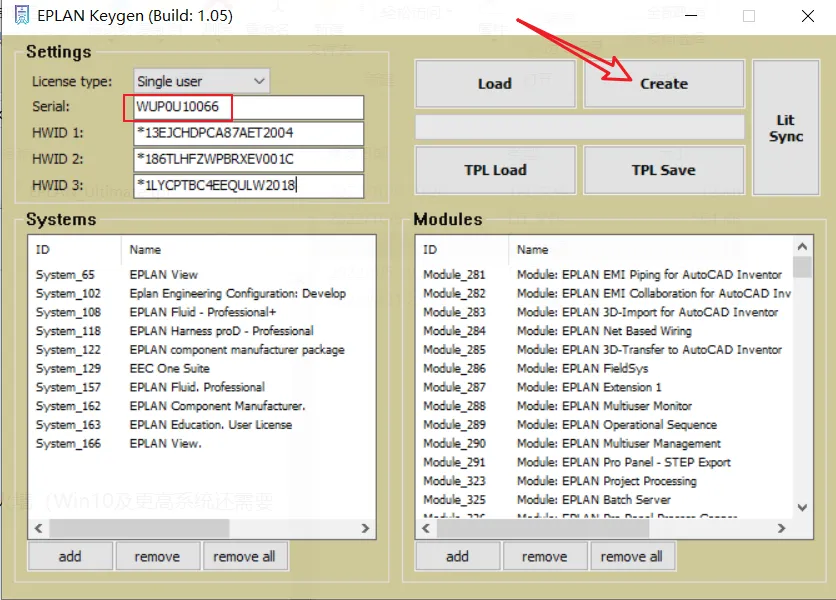Click the Modules list ID column header
The height and width of the screenshot is (600, 836).
(462, 250)
